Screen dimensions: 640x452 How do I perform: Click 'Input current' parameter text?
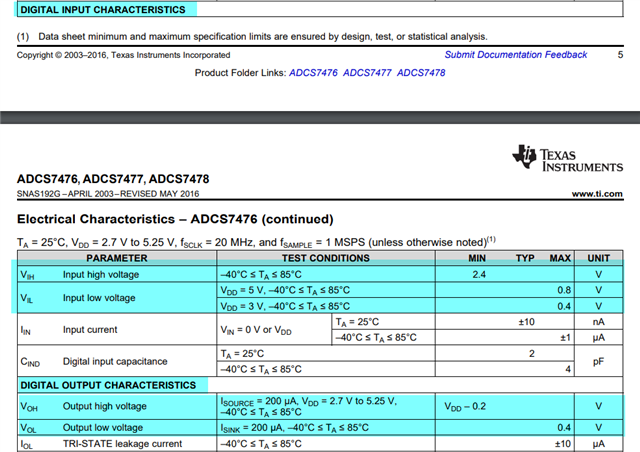(90, 330)
